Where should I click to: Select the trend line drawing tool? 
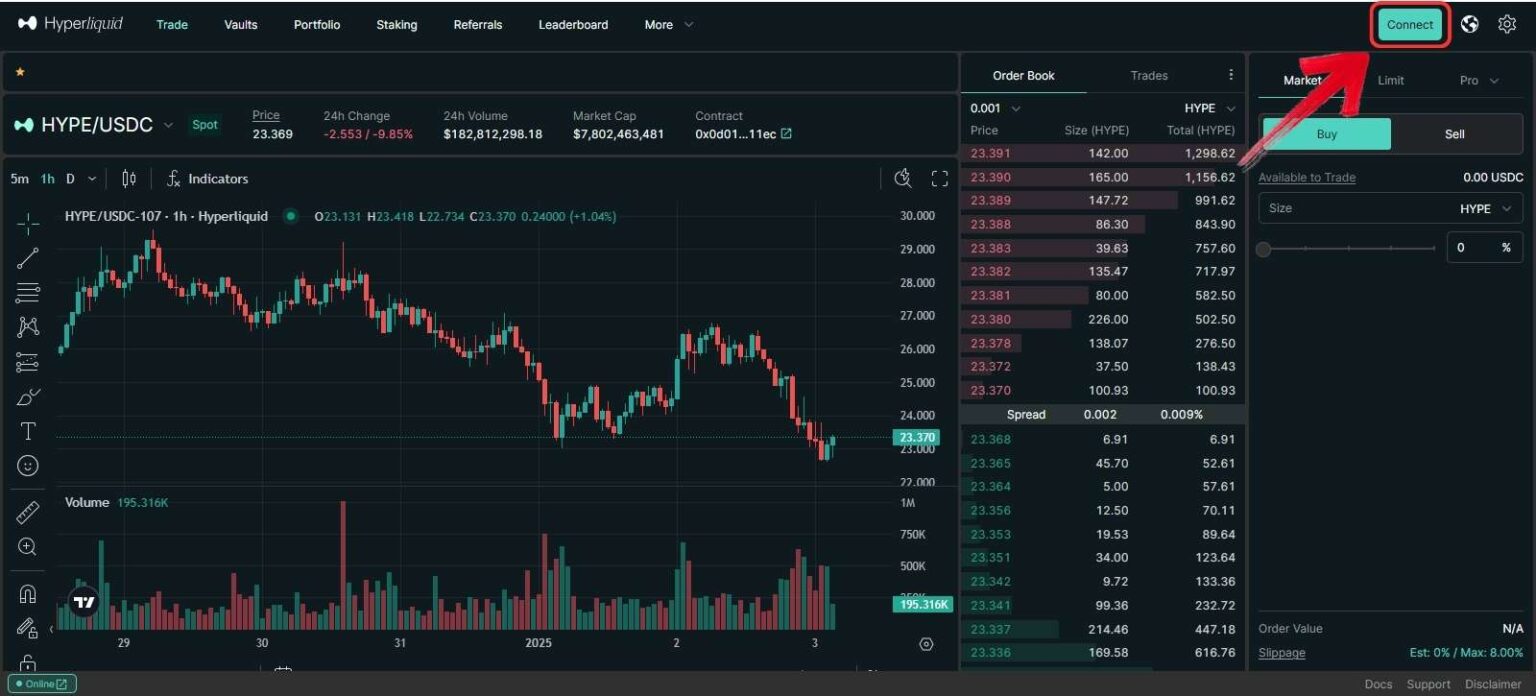tap(27, 258)
